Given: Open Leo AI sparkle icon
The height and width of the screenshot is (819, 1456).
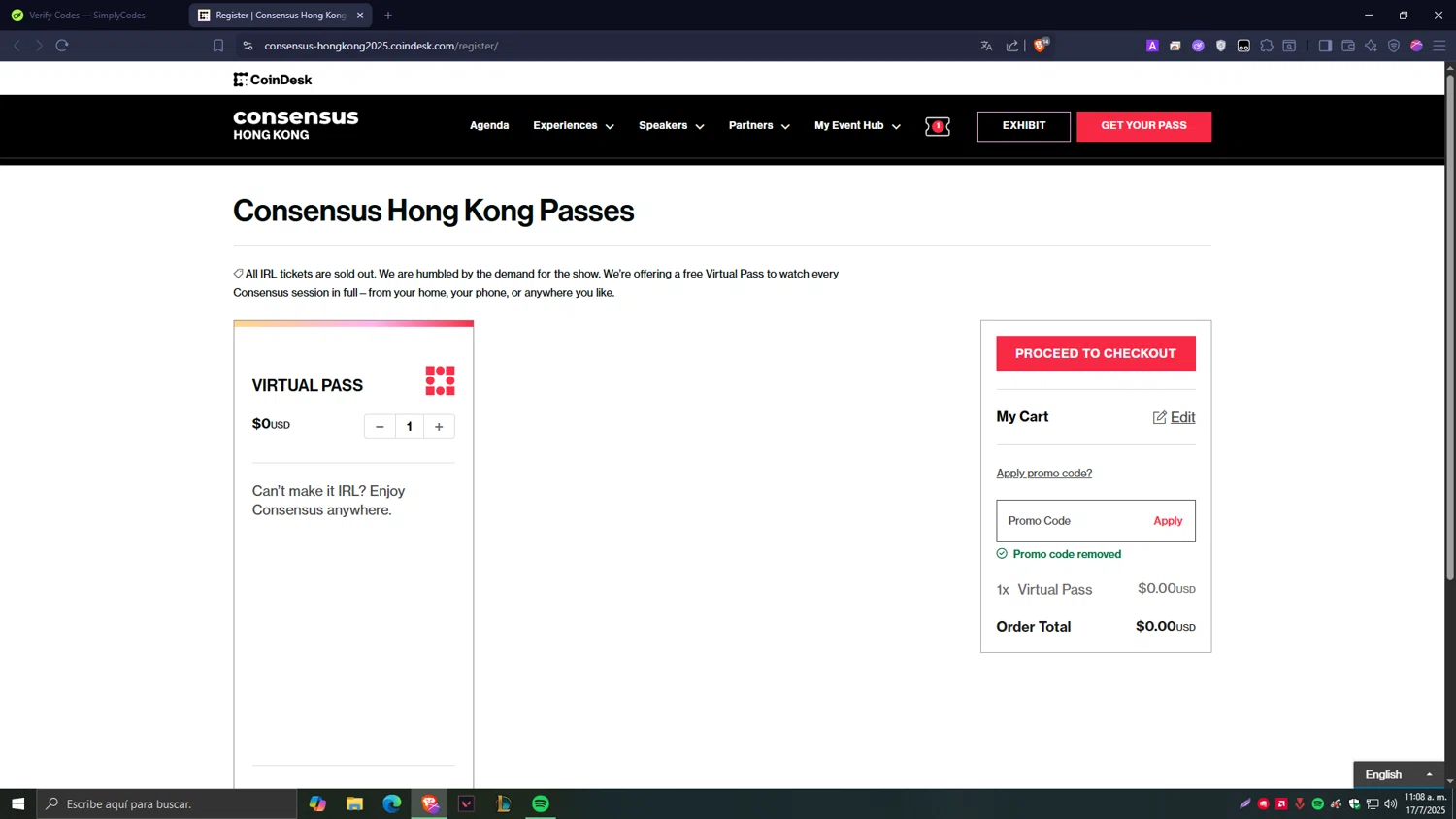Looking at the screenshot, I should (x=1371, y=46).
